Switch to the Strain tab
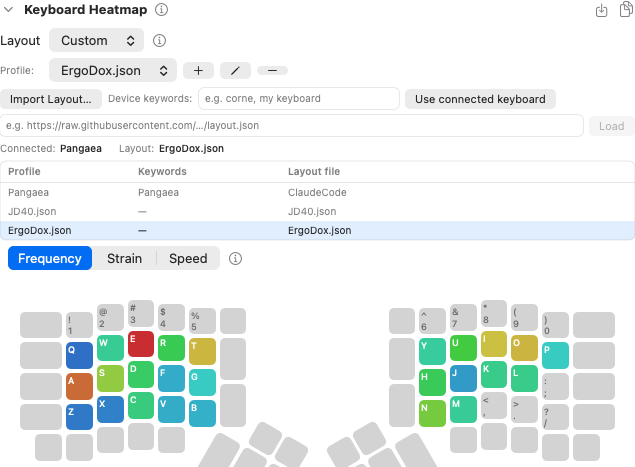635x467 pixels. (x=124, y=258)
